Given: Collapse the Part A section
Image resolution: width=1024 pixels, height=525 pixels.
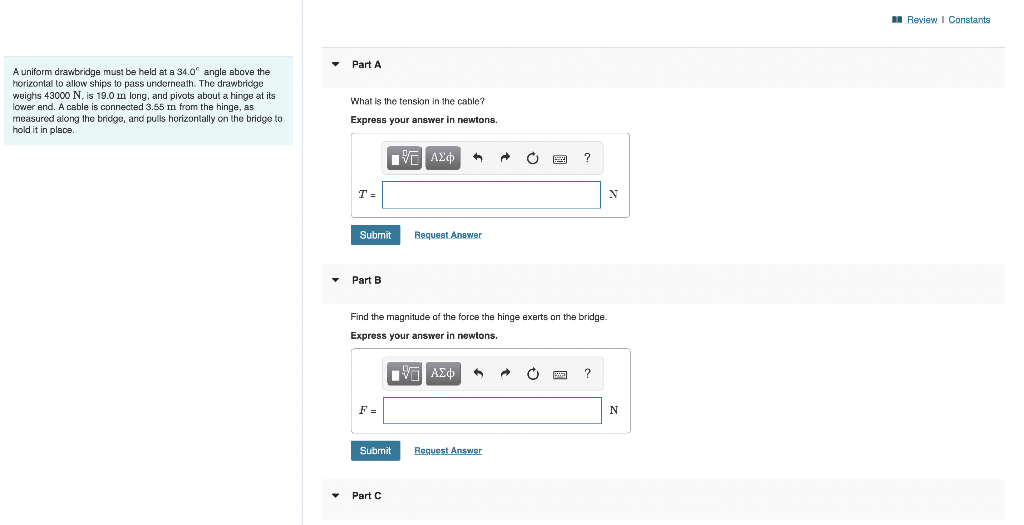Looking at the screenshot, I should (x=336, y=65).
